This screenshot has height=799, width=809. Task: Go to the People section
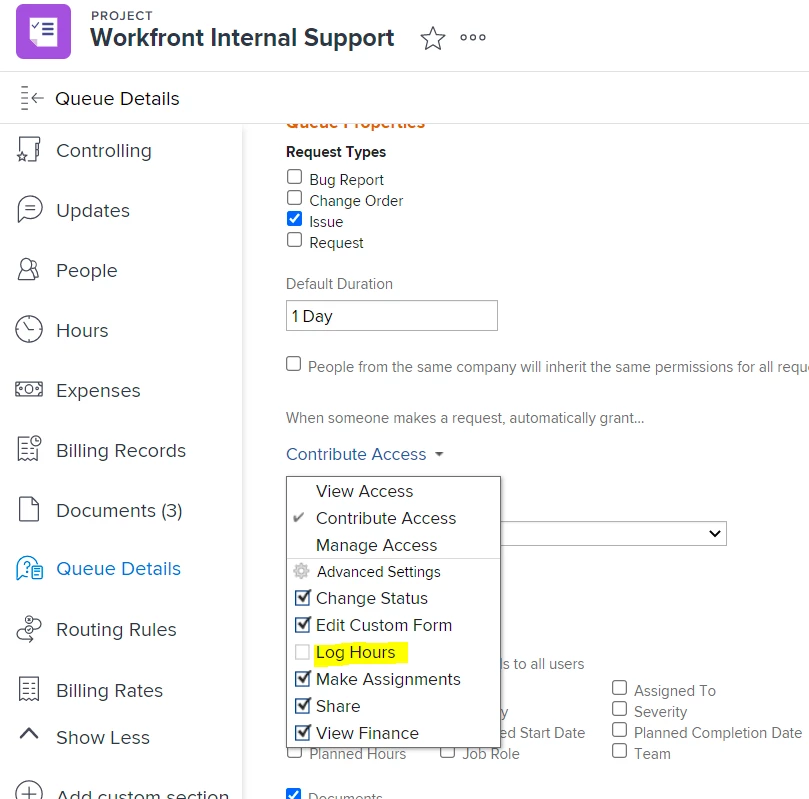tap(87, 270)
